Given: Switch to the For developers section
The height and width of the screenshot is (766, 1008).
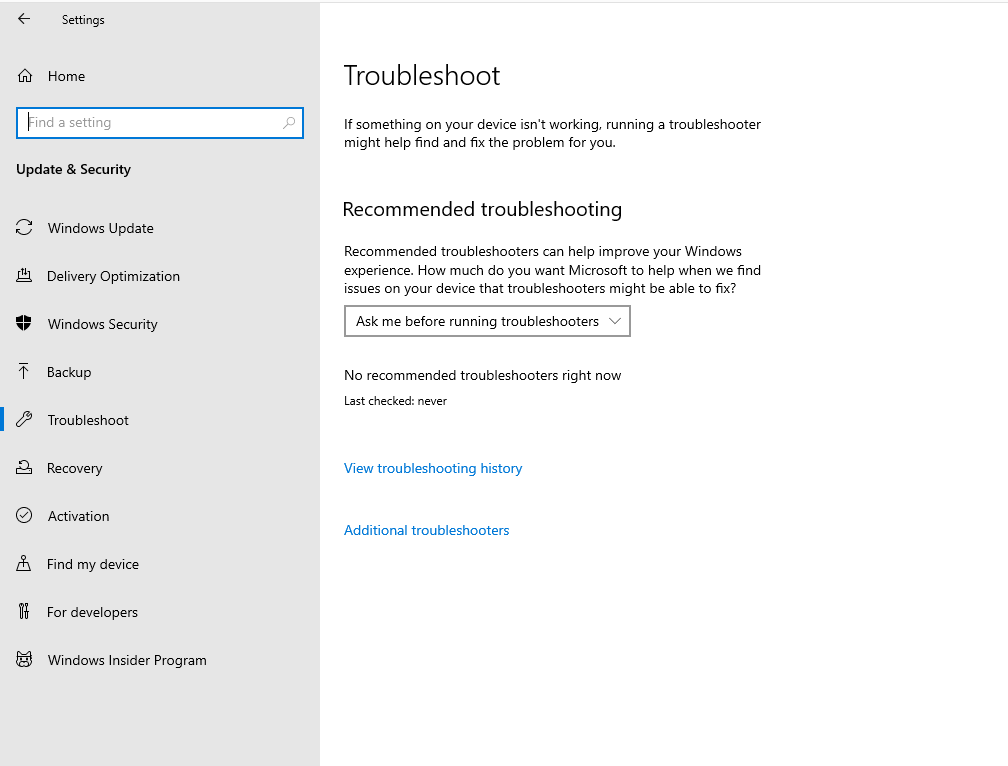Looking at the screenshot, I should point(92,612).
